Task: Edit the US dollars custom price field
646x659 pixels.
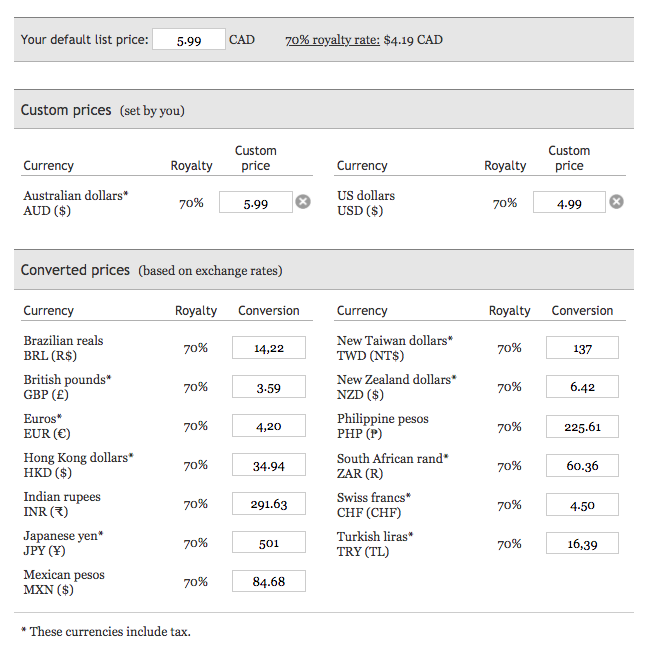Action: pos(569,203)
